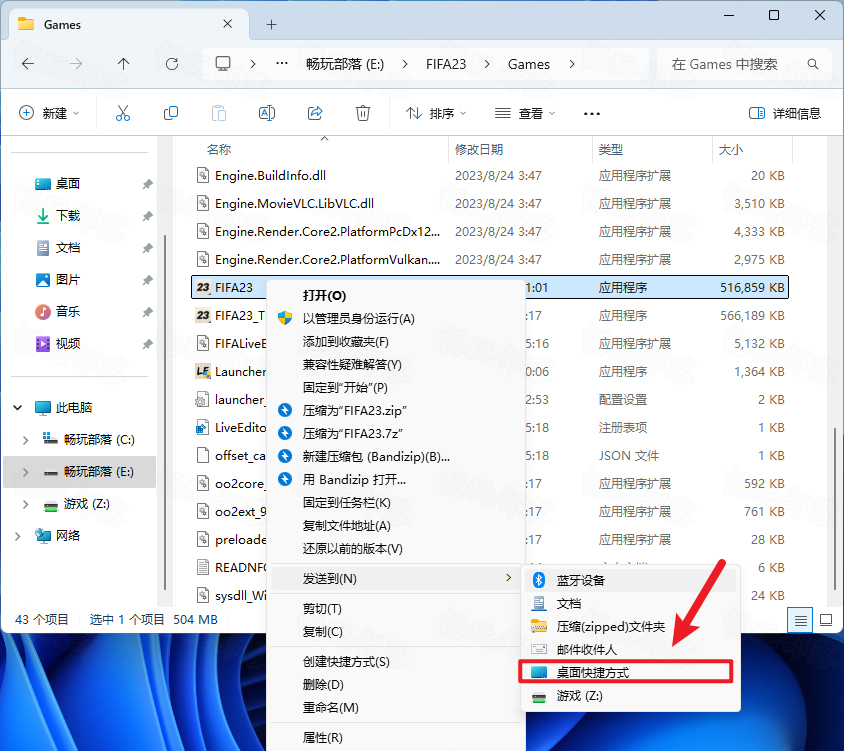Refresh the Games folder view

tap(172, 64)
